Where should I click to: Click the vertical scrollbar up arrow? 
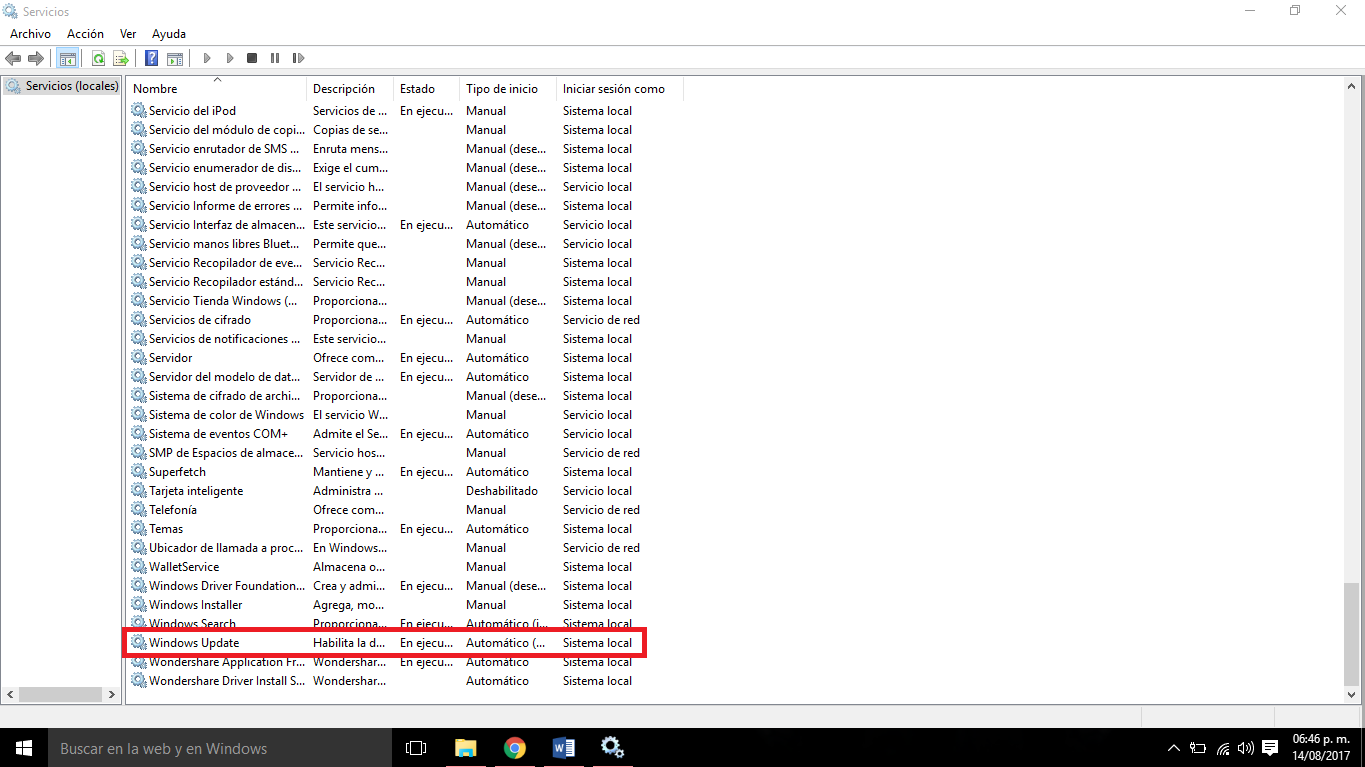(x=1352, y=86)
